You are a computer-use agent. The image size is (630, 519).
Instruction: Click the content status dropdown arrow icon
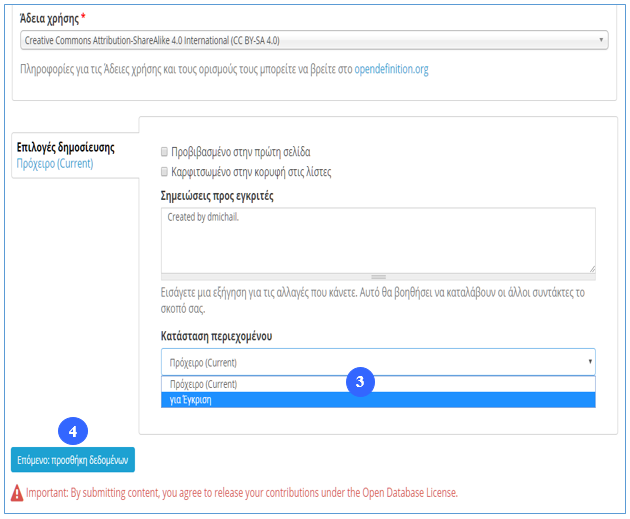pyautogui.click(x=589, y=362)
